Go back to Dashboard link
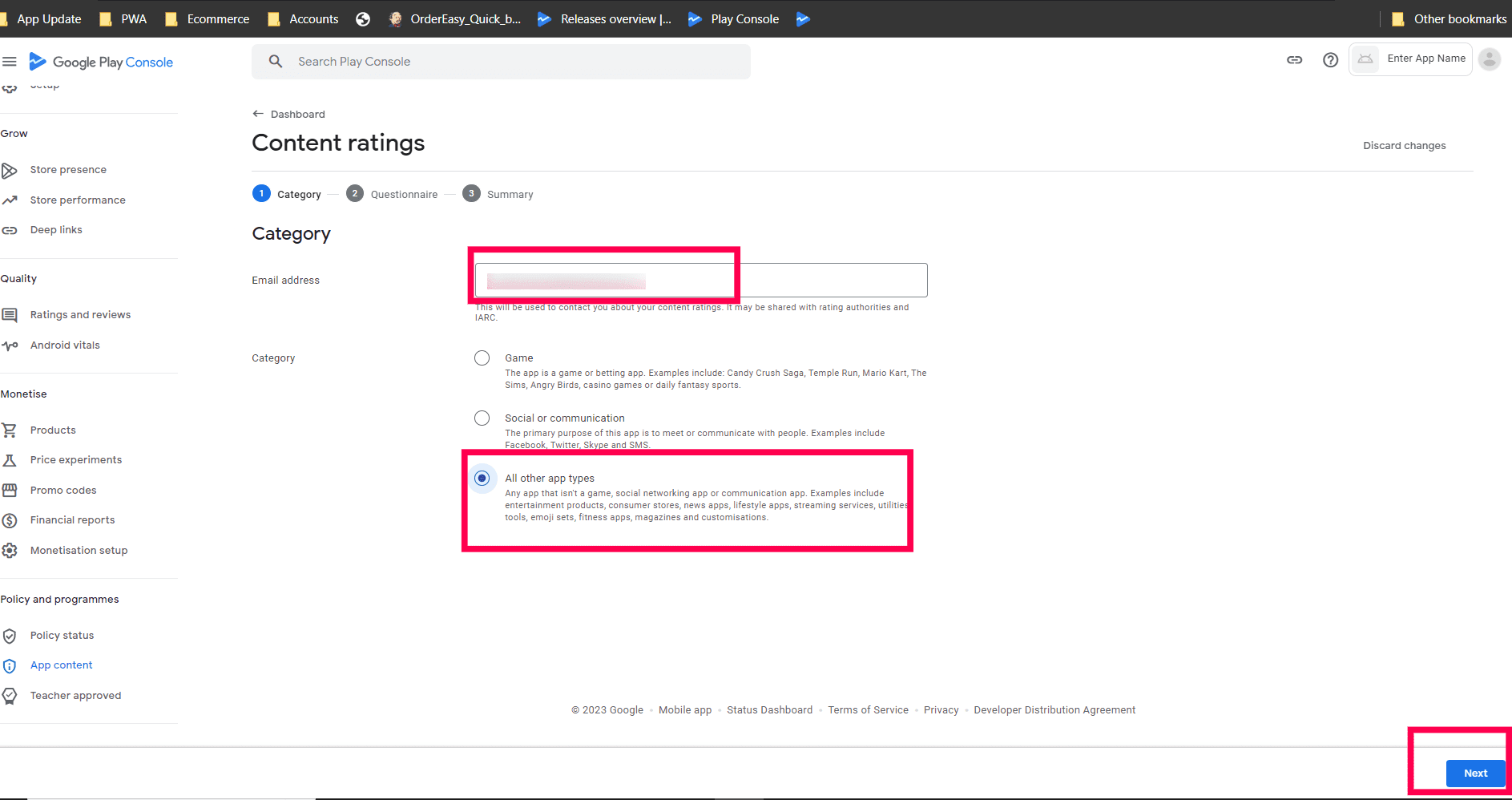This screenshot has height=800, width=1512. pos(297,115)
